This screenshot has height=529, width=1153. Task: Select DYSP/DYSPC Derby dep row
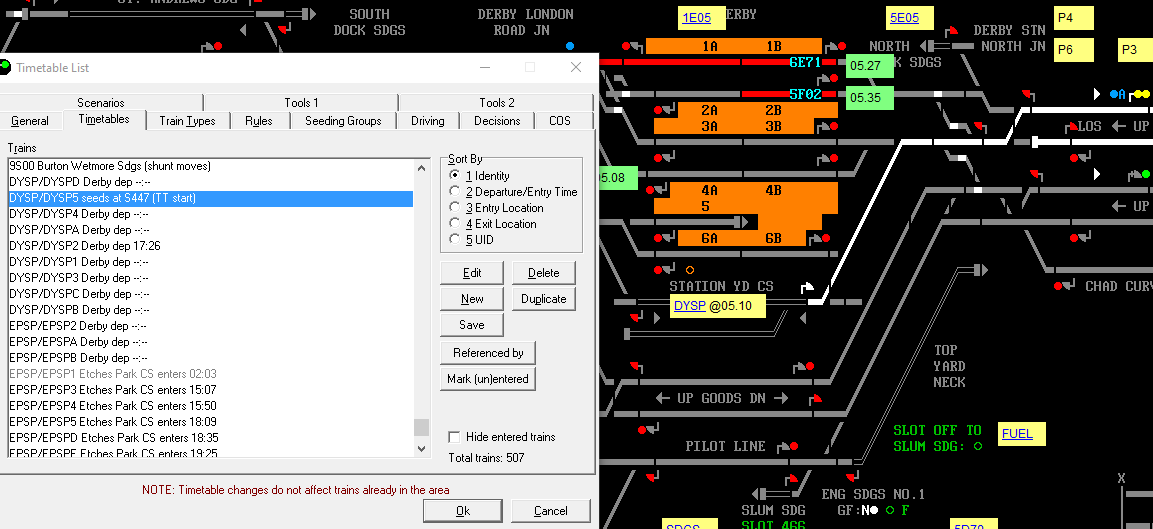[210, 294]
